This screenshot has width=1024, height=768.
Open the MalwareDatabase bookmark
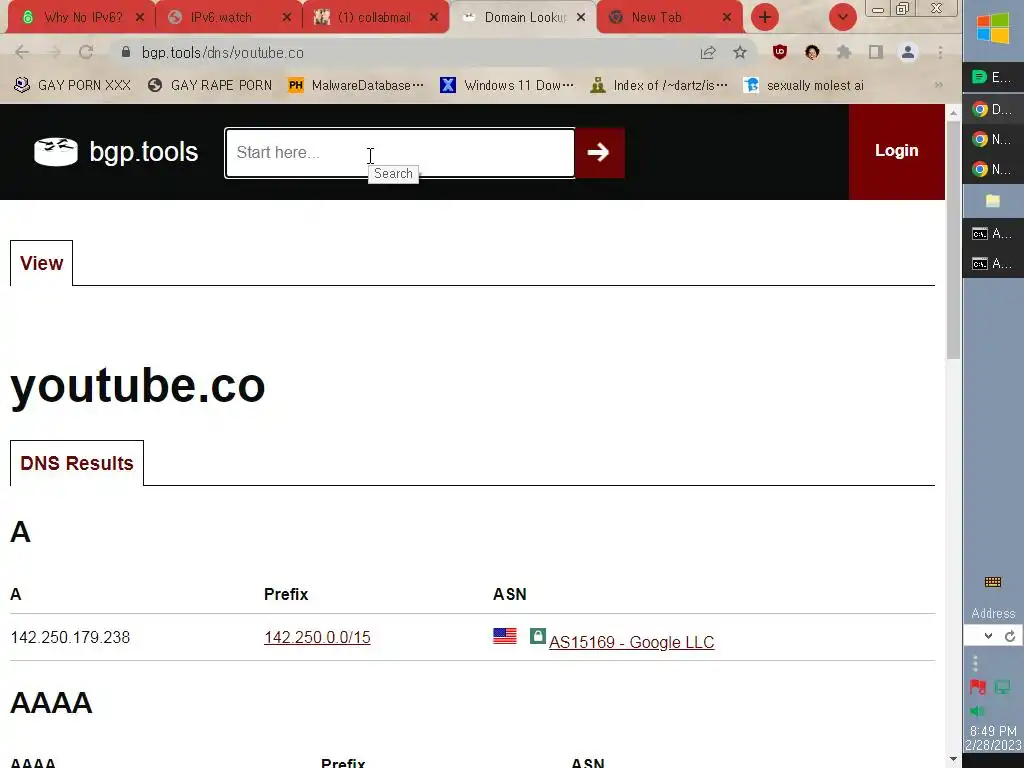(356, 85)
